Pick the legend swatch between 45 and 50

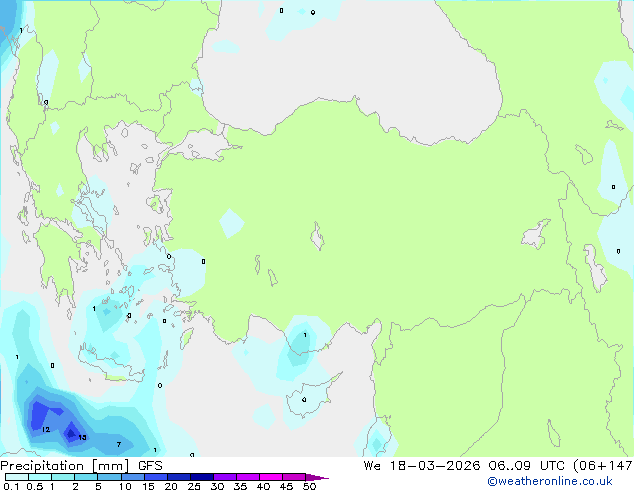(294, 477)
